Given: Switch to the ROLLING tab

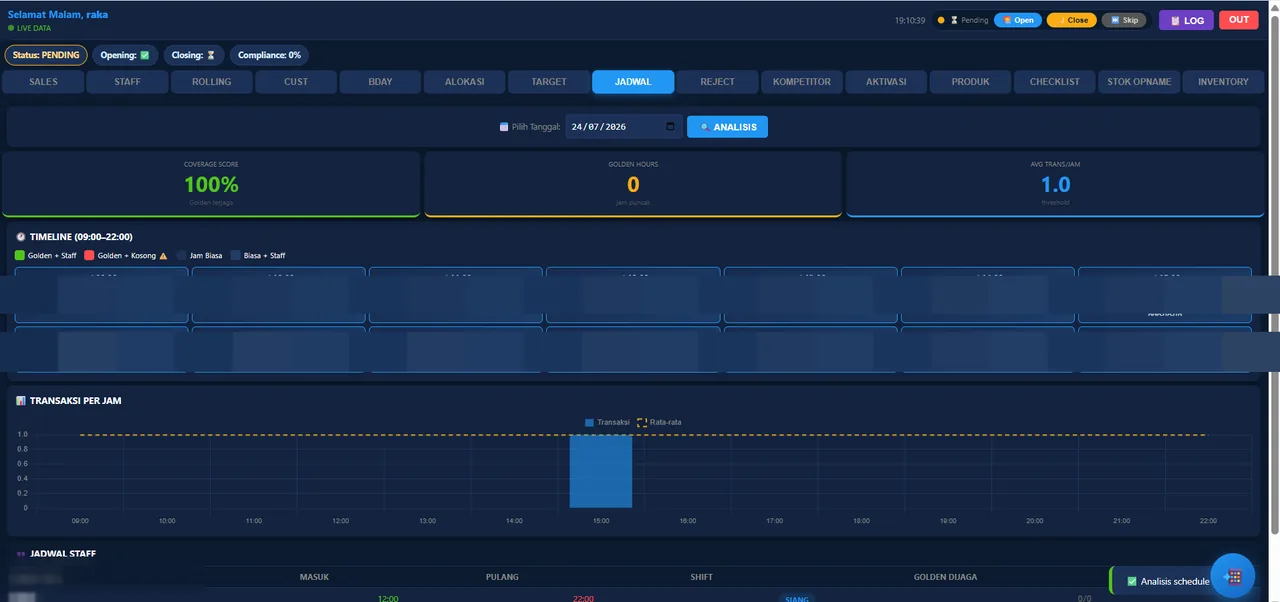Looking at the screenshot, I should click(212, 82).
